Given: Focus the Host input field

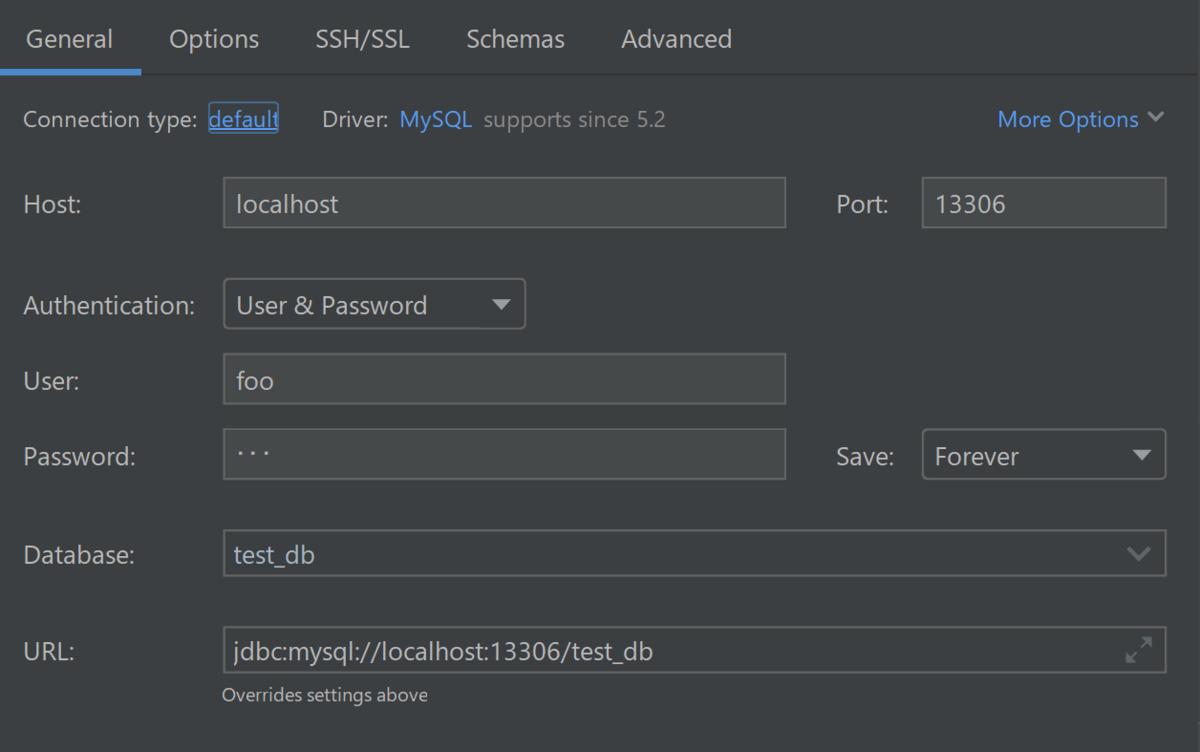Looking at the screenshot, I should coord(504,204).
